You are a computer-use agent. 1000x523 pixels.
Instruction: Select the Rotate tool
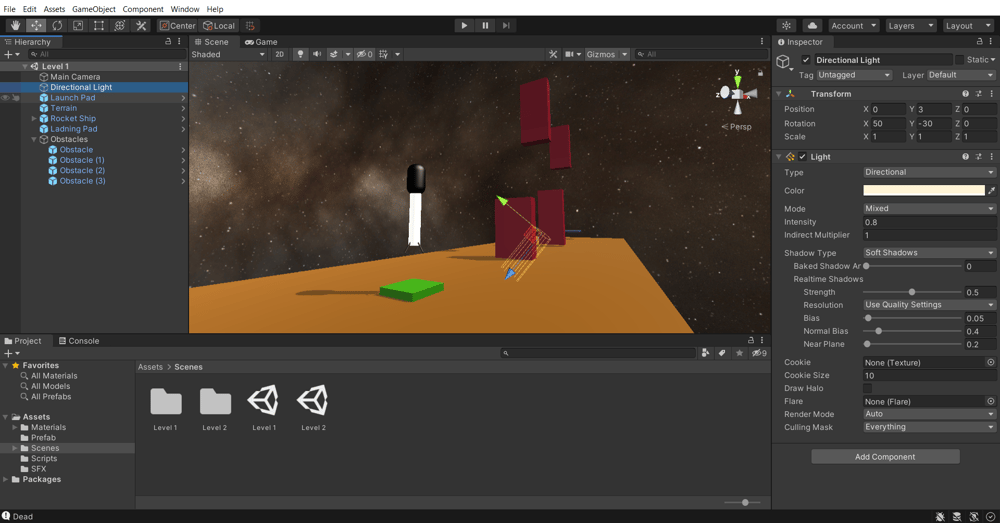click(57, 26)
